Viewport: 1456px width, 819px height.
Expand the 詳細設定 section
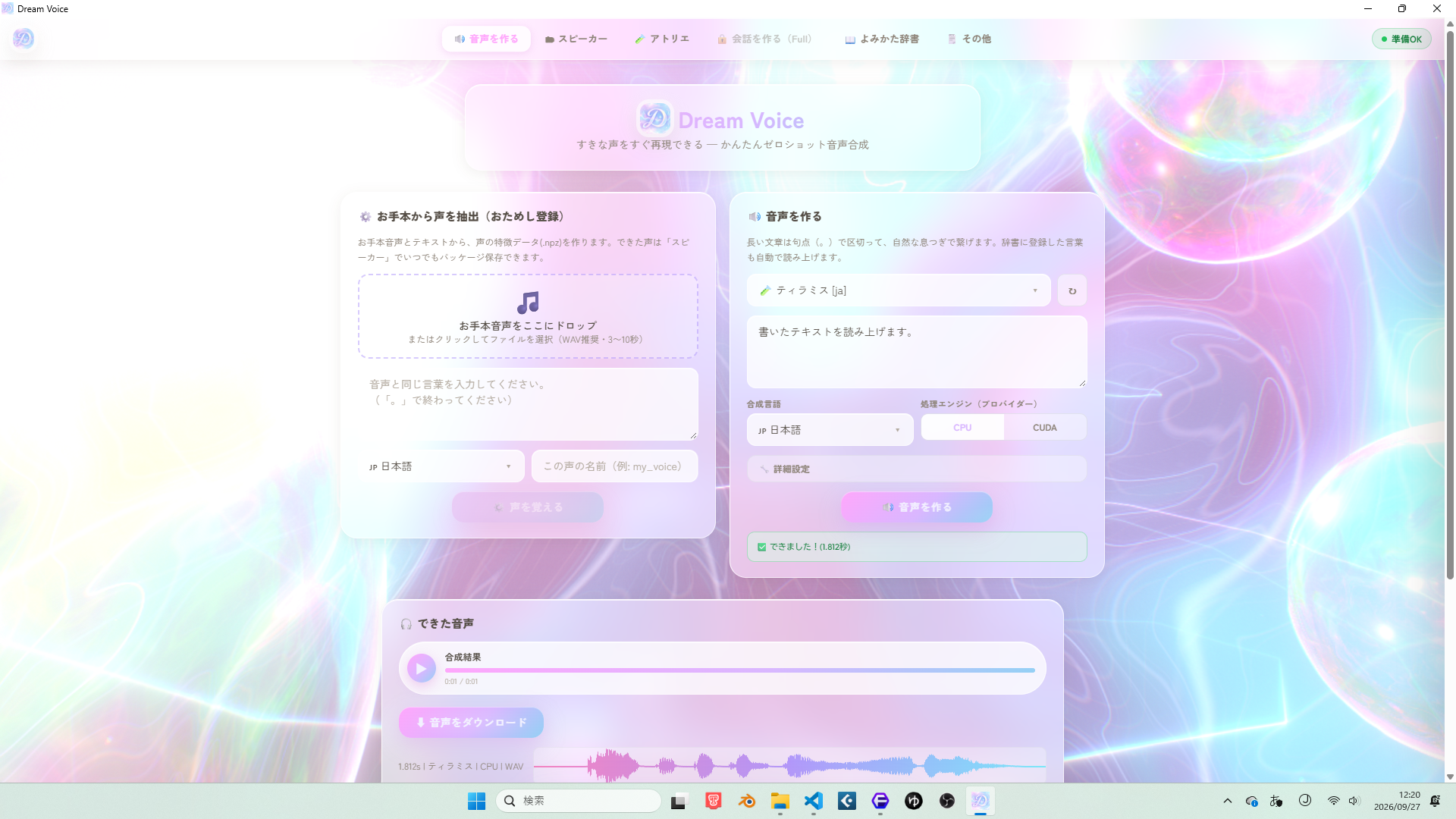click(x=917, y=469)
